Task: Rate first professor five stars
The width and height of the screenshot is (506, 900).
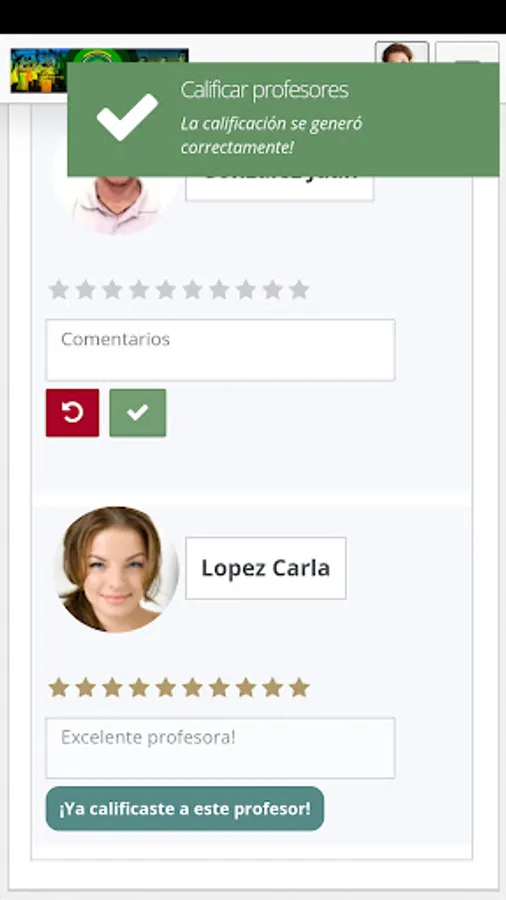Action: [x=165, y=290]
